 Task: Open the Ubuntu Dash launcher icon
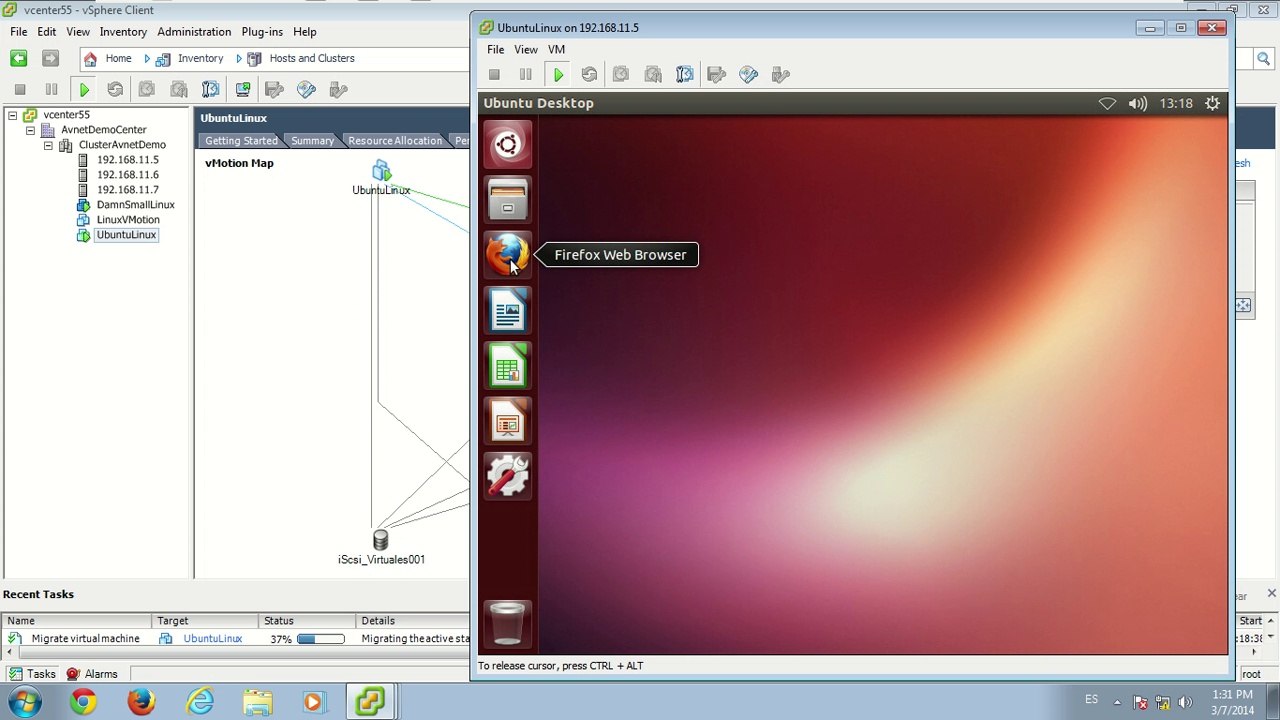[x=507, y=145]
